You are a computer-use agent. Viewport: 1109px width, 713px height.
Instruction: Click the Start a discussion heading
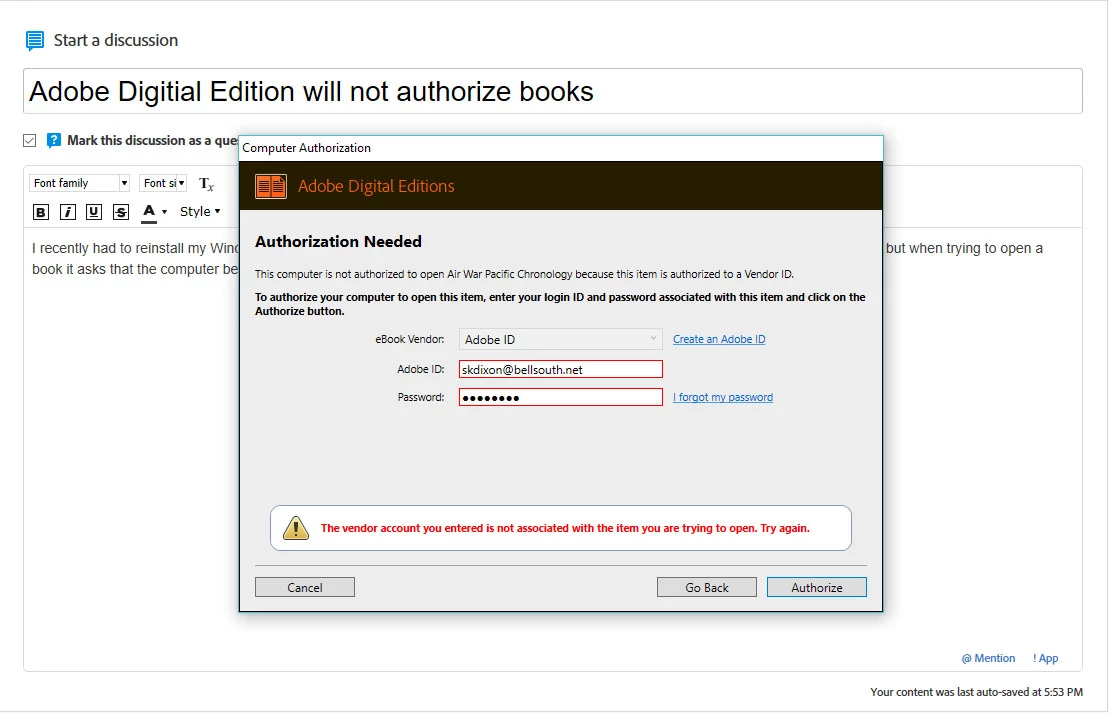[116, 40]
